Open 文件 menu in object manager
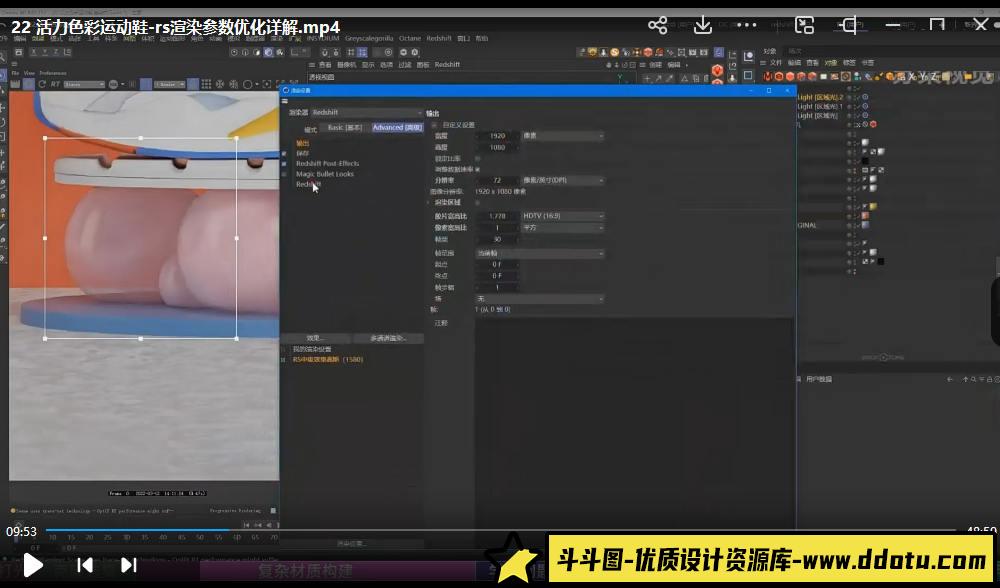The image size is (1000, 588). (x=776, y=62)
